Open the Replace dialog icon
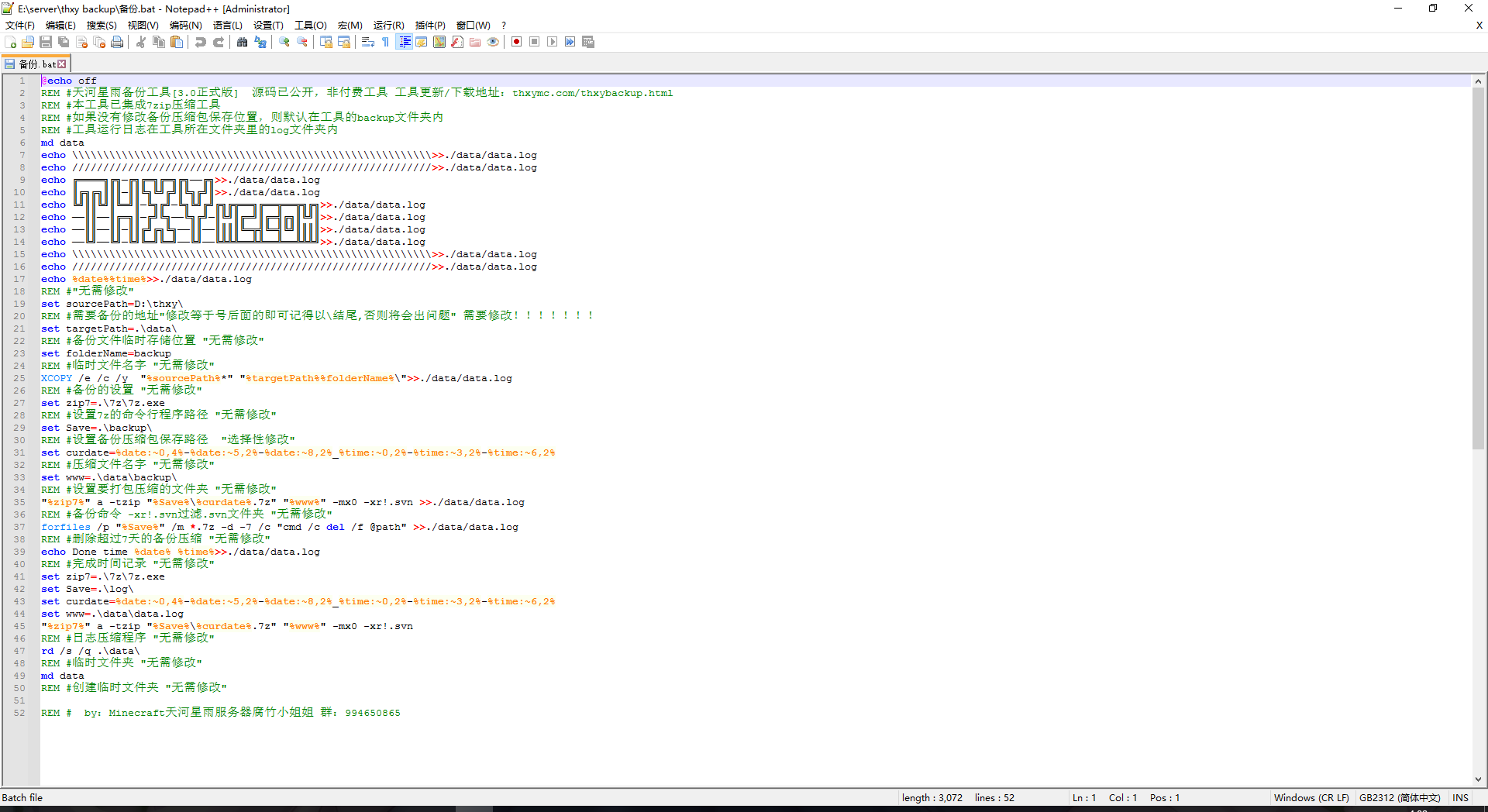The height and width of the screenshot is (812, 1488). click(260, 42)
